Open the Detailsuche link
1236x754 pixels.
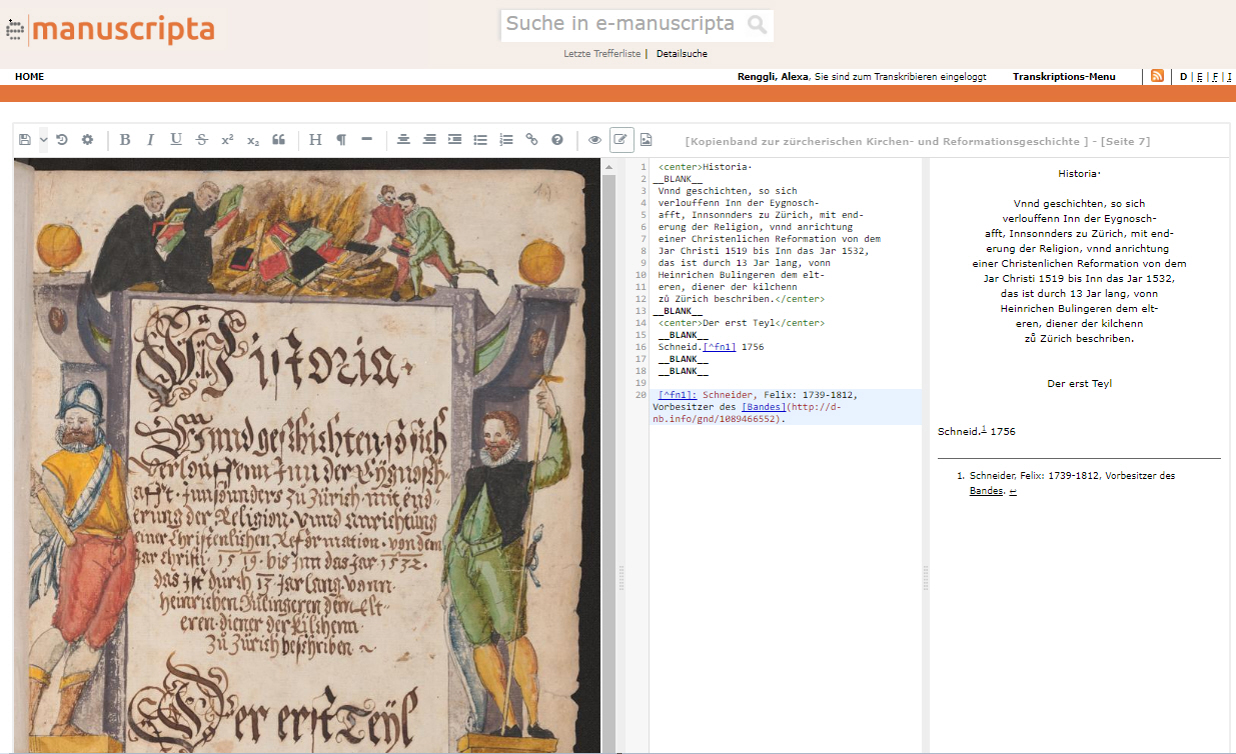(x=683, y=53)
